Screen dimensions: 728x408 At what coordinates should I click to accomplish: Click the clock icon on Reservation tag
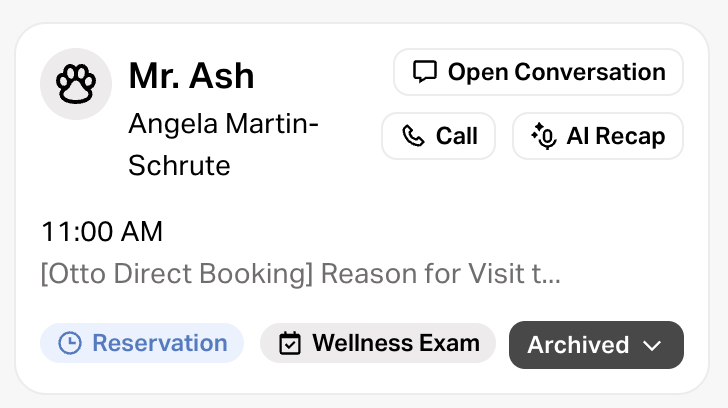[x=69, y=343]
